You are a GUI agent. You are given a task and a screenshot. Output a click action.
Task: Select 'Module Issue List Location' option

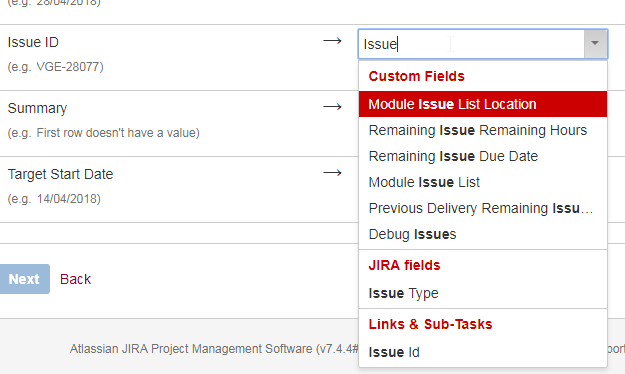[483, 104]
